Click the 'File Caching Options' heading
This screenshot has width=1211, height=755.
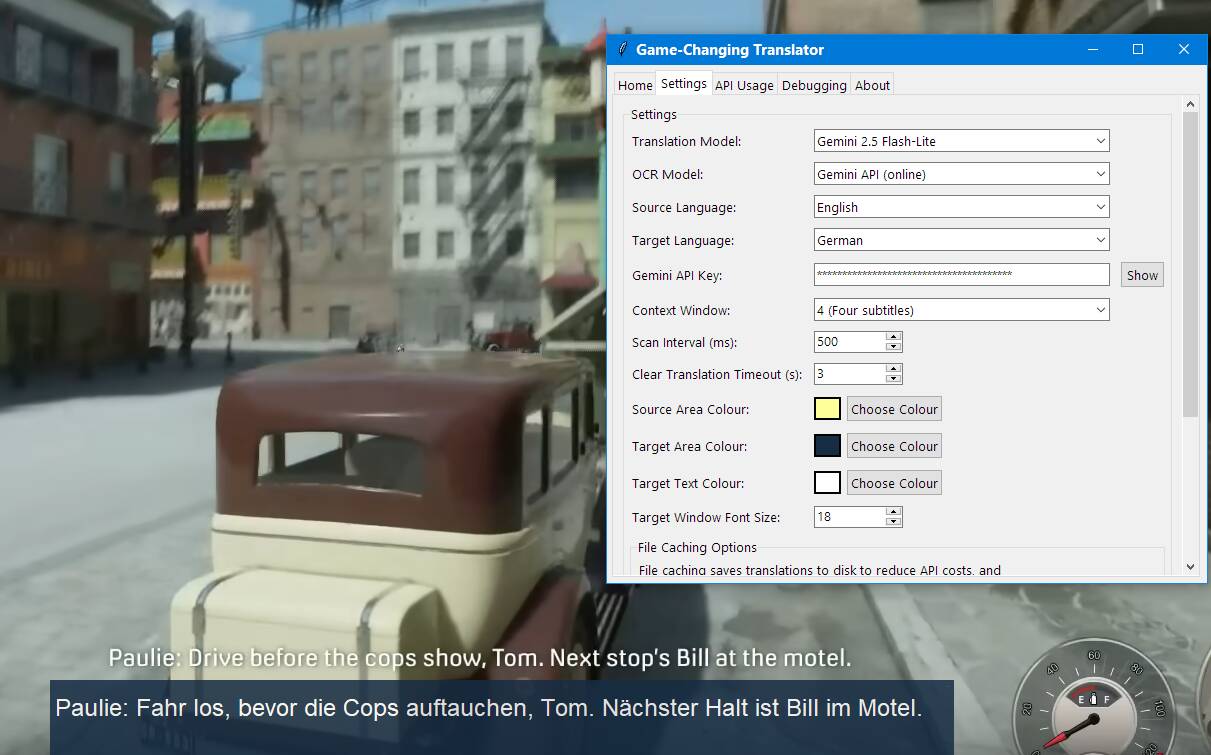pos(697,547)
